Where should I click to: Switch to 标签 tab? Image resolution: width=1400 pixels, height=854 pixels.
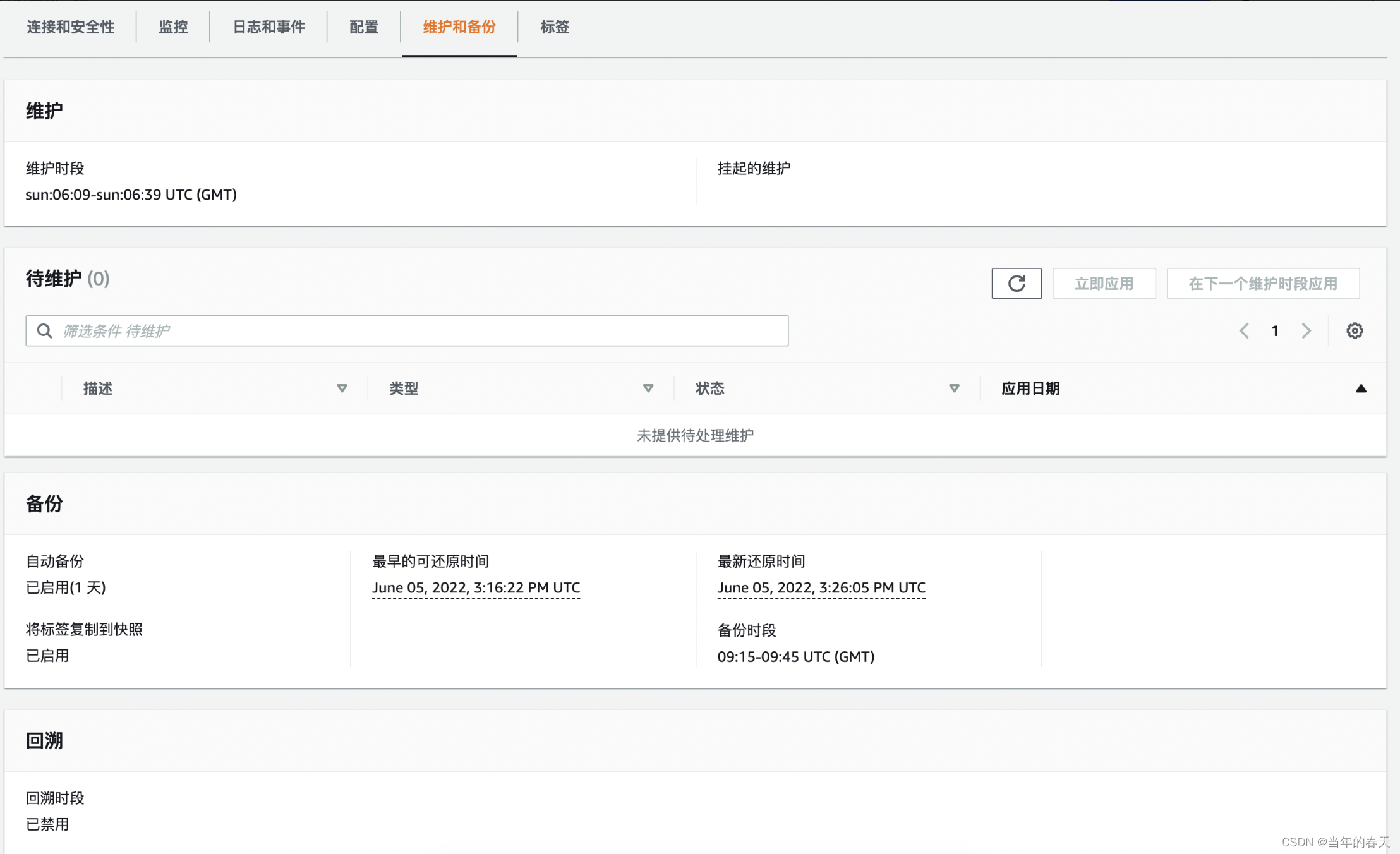pyautogui.click(x=555, y=27)
